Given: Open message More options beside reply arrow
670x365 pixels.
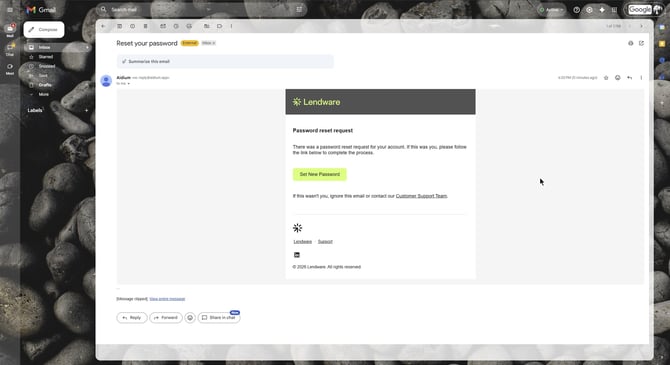Looking at the screenshot, I should [x=641, y=78].
